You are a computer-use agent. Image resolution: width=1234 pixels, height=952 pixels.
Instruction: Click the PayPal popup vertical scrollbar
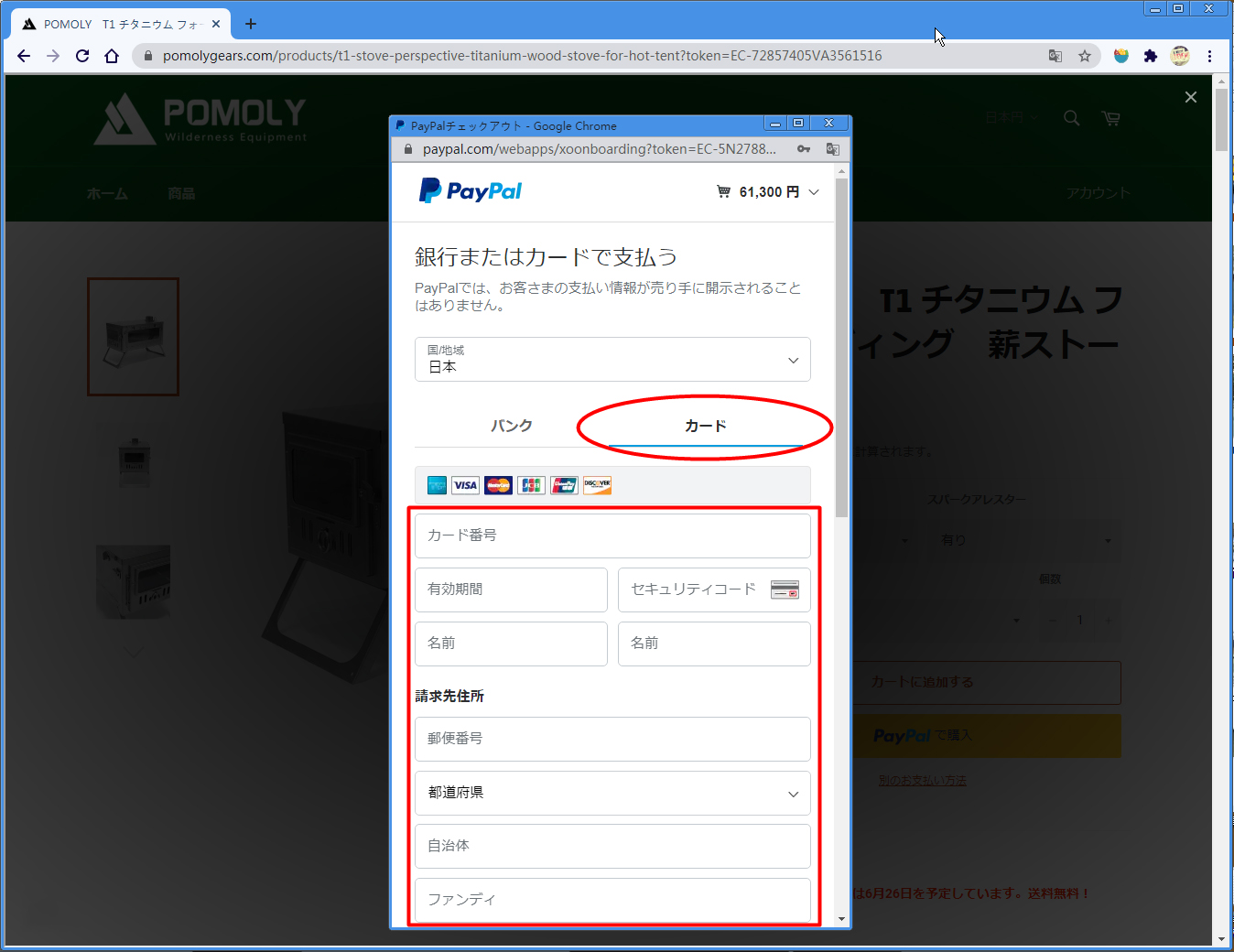click(841, 348)
